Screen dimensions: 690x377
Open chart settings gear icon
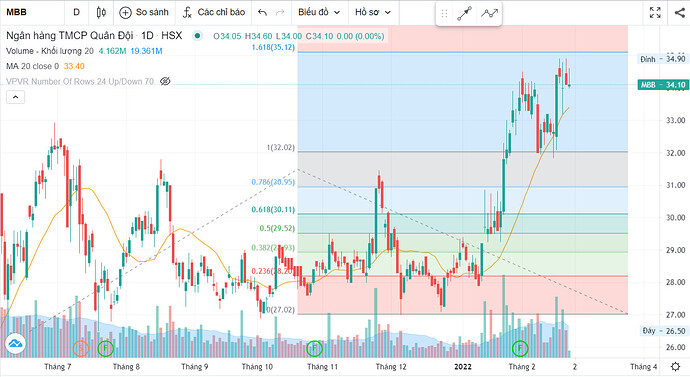[675, 366]
